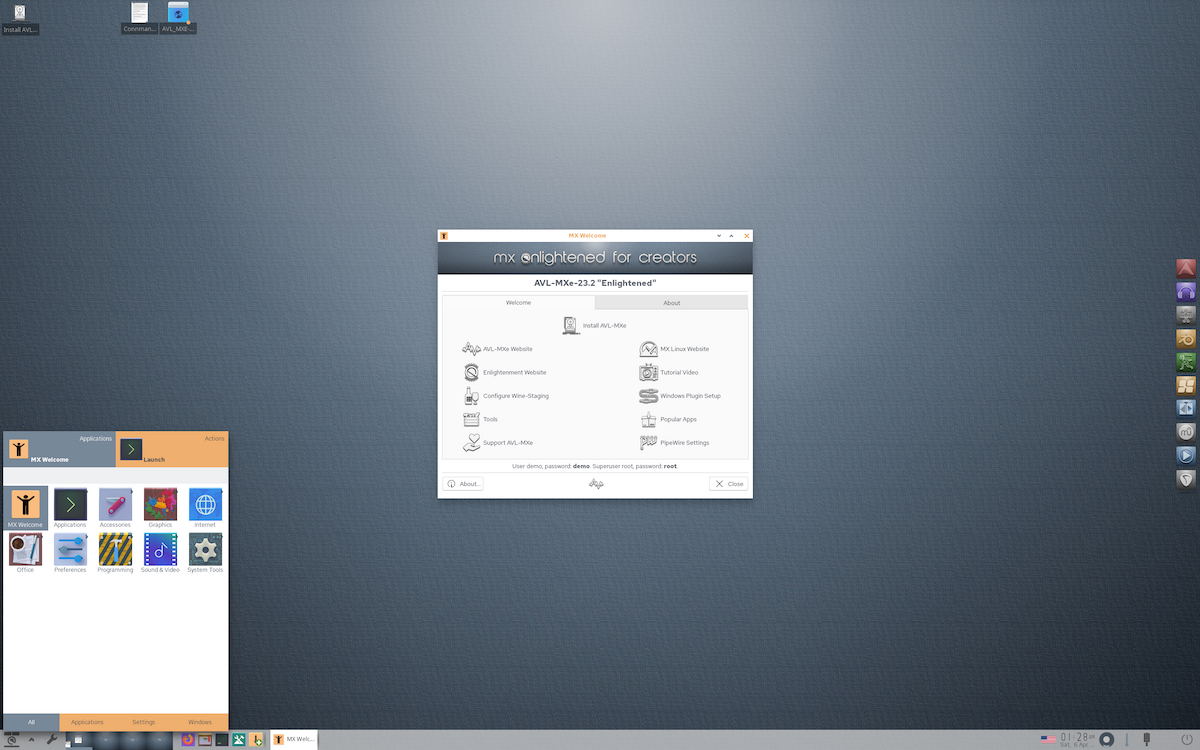Open the Tools entry in MX Welcome
Image resolution: width=1200 pixels, height=750 pixels.
481,419
